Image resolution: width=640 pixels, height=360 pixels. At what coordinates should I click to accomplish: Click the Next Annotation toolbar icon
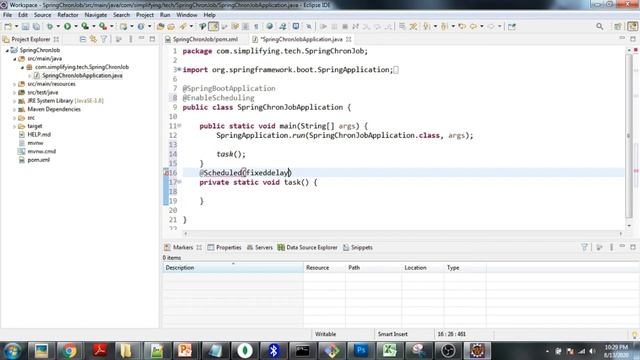coord(427,27)
